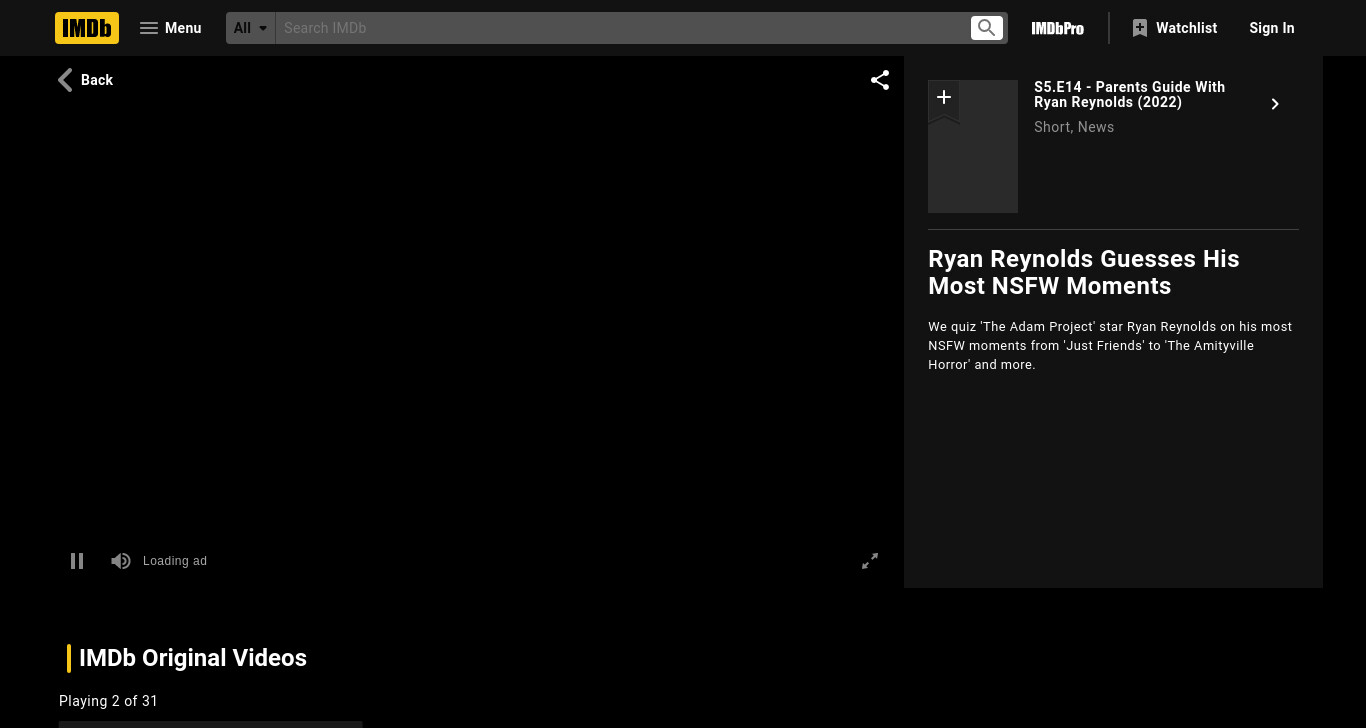This screenshot has width=1366, height=728.
Task: Go to IMDbPro
Action: point(1058,28)
